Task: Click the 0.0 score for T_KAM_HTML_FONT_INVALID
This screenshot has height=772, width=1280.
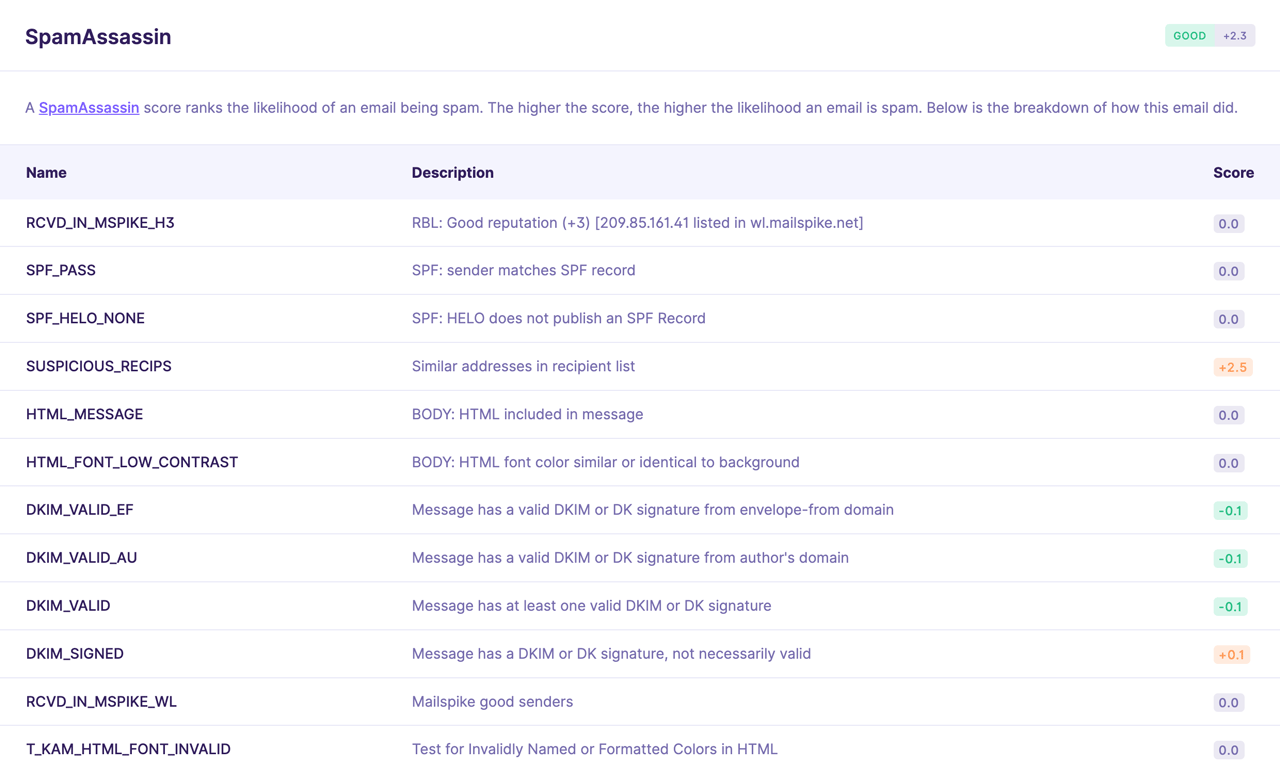Action: click(1229, 750)
